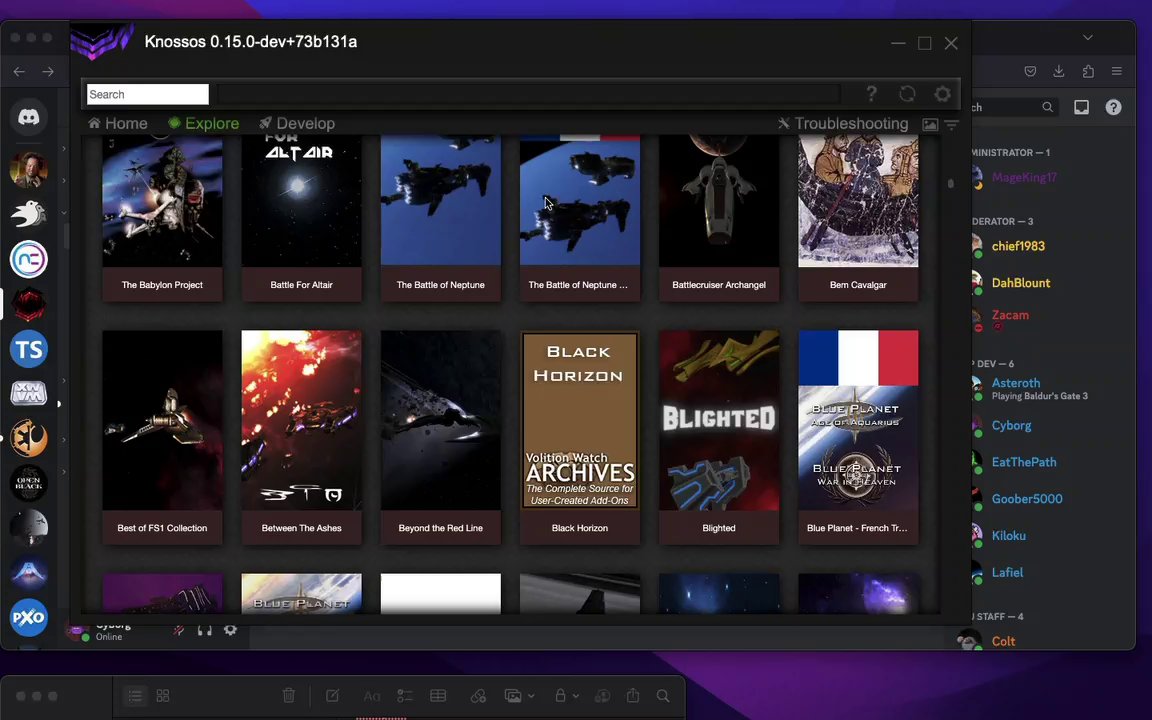
Task: Toggle Discord microphone mute icon
Action: tap(179, 630)
